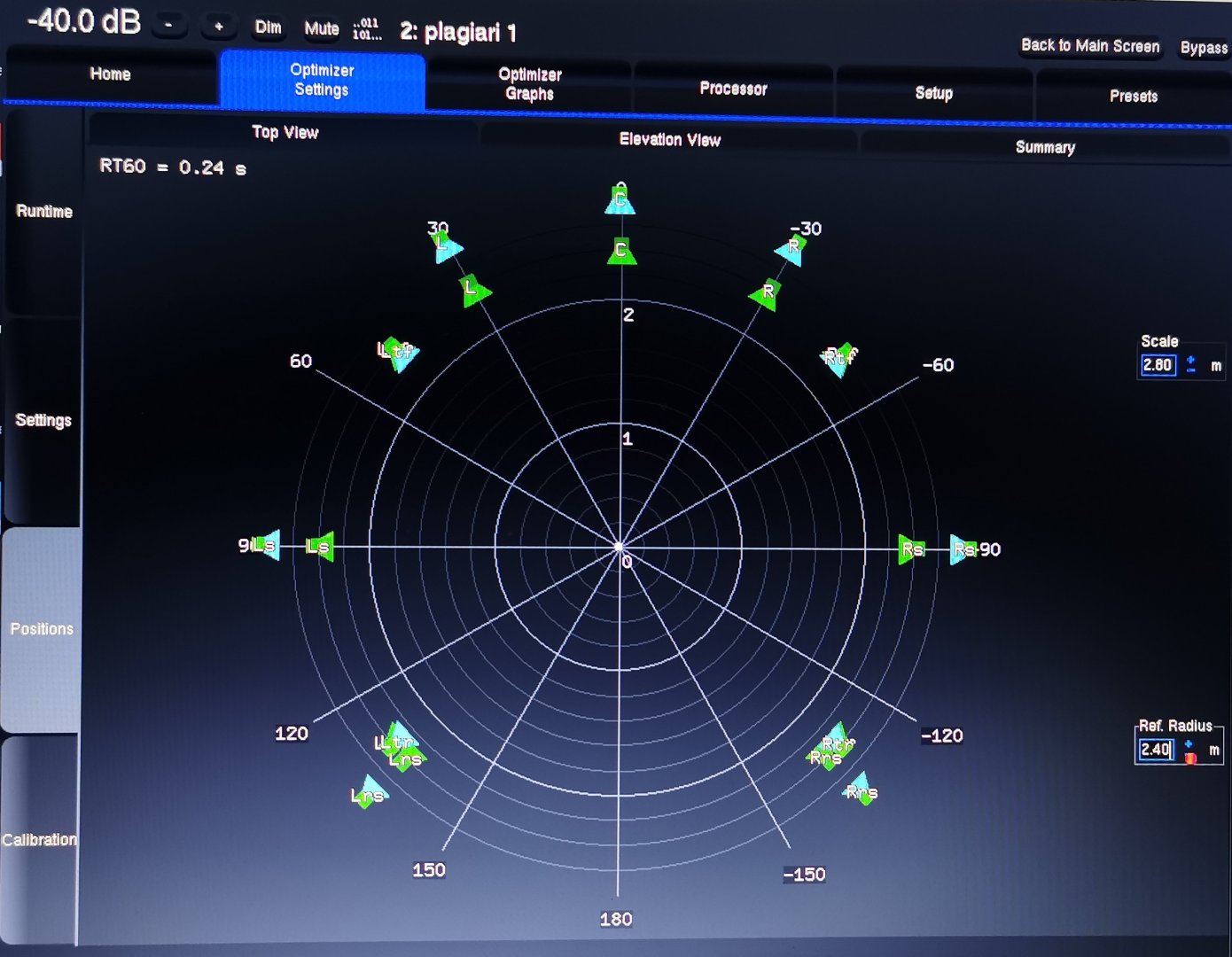The image size is (1232, 957).
Task: Toggle the optimizer Bypass
Action: (1203, 48)
